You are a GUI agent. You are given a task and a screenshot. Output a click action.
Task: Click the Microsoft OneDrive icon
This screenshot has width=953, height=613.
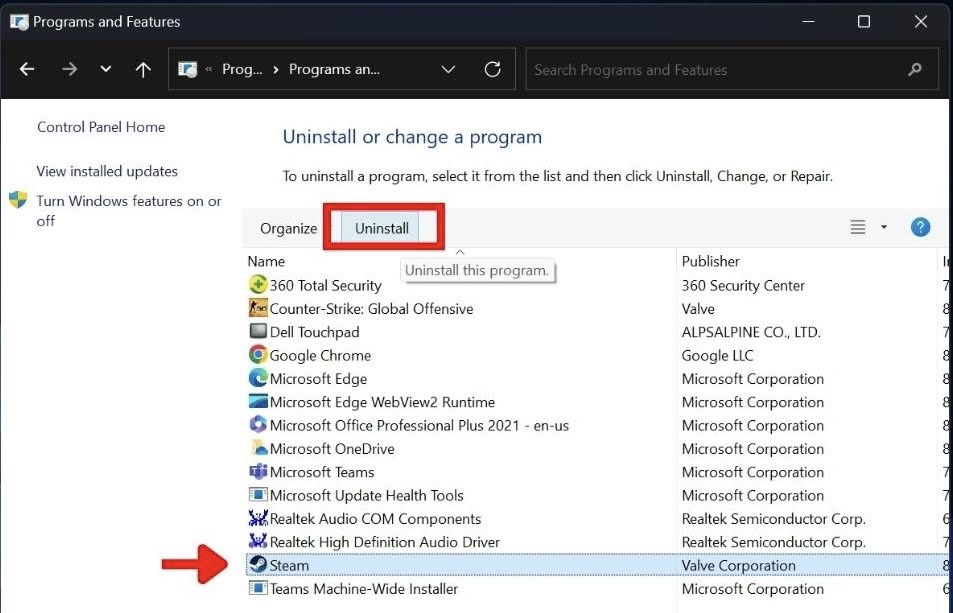258,448
